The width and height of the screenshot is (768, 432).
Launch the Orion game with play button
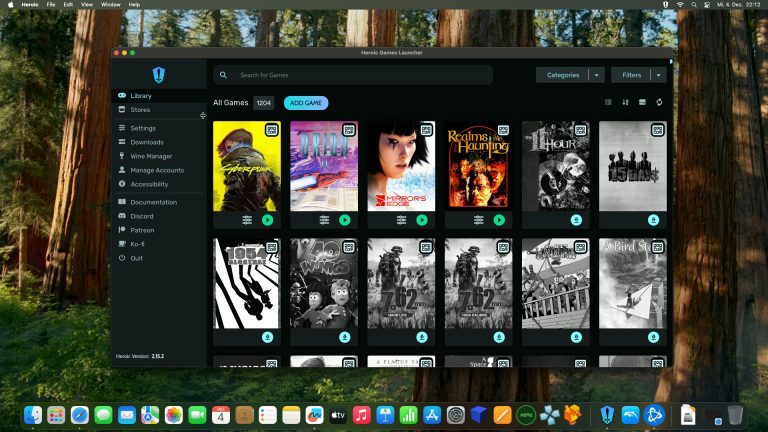345,220
